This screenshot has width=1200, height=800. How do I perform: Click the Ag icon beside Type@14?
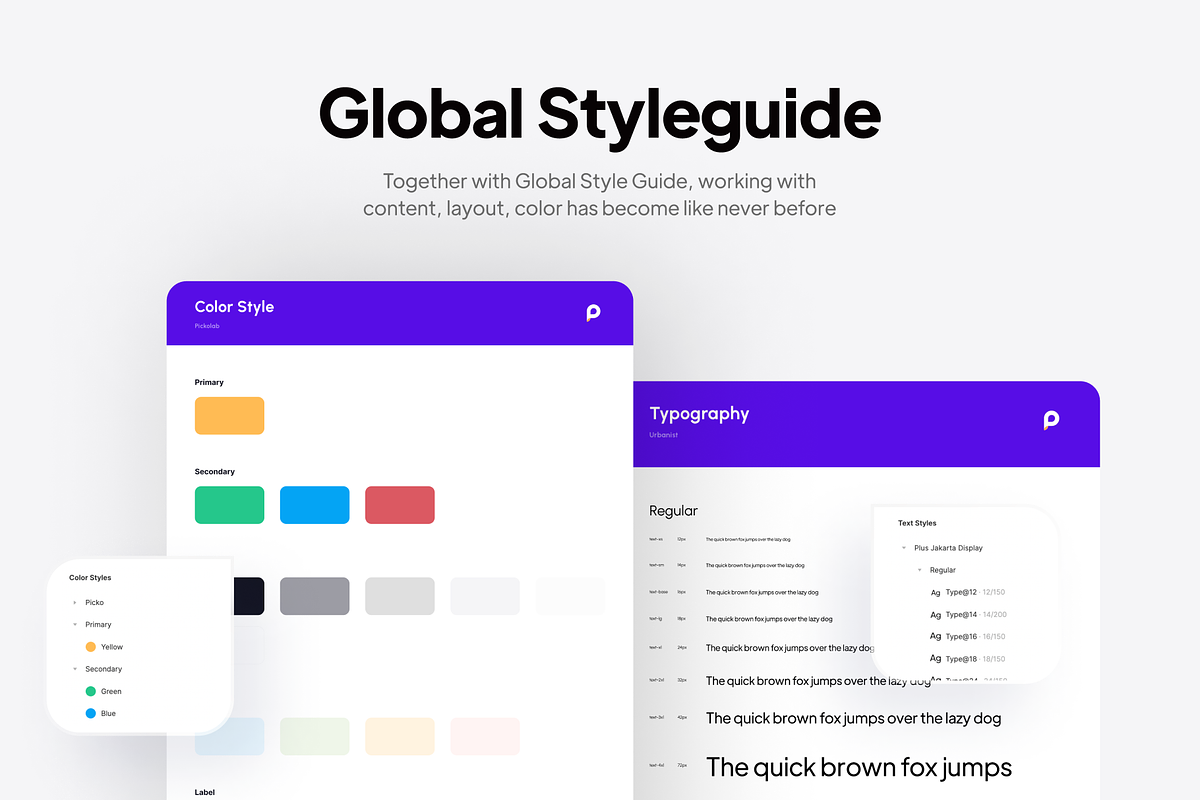pos(936,615)
